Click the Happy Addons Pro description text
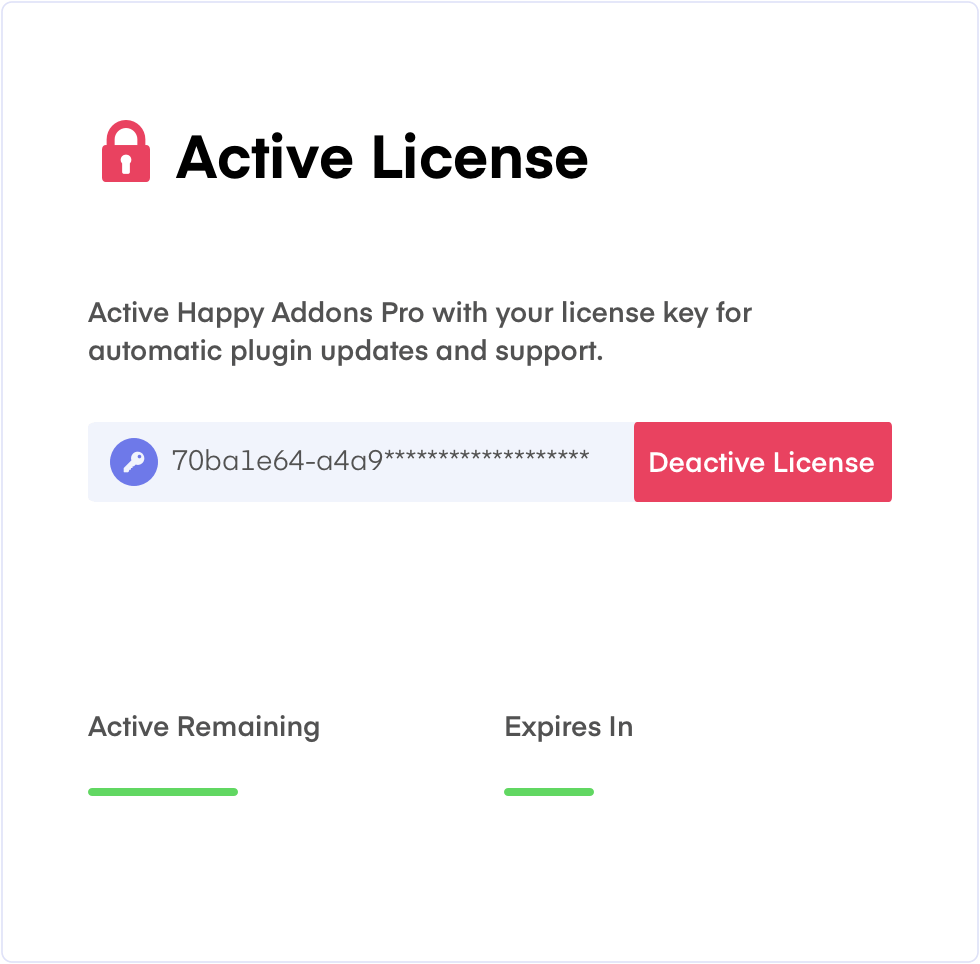This screenshot has width=980, height=964. [419, 332]
